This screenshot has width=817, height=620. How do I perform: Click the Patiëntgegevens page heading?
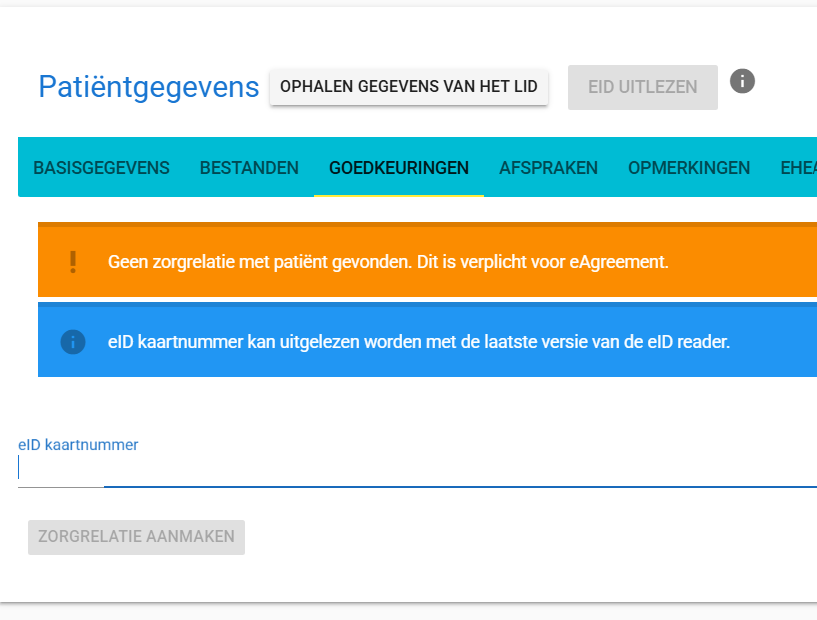tap(149, 87)
